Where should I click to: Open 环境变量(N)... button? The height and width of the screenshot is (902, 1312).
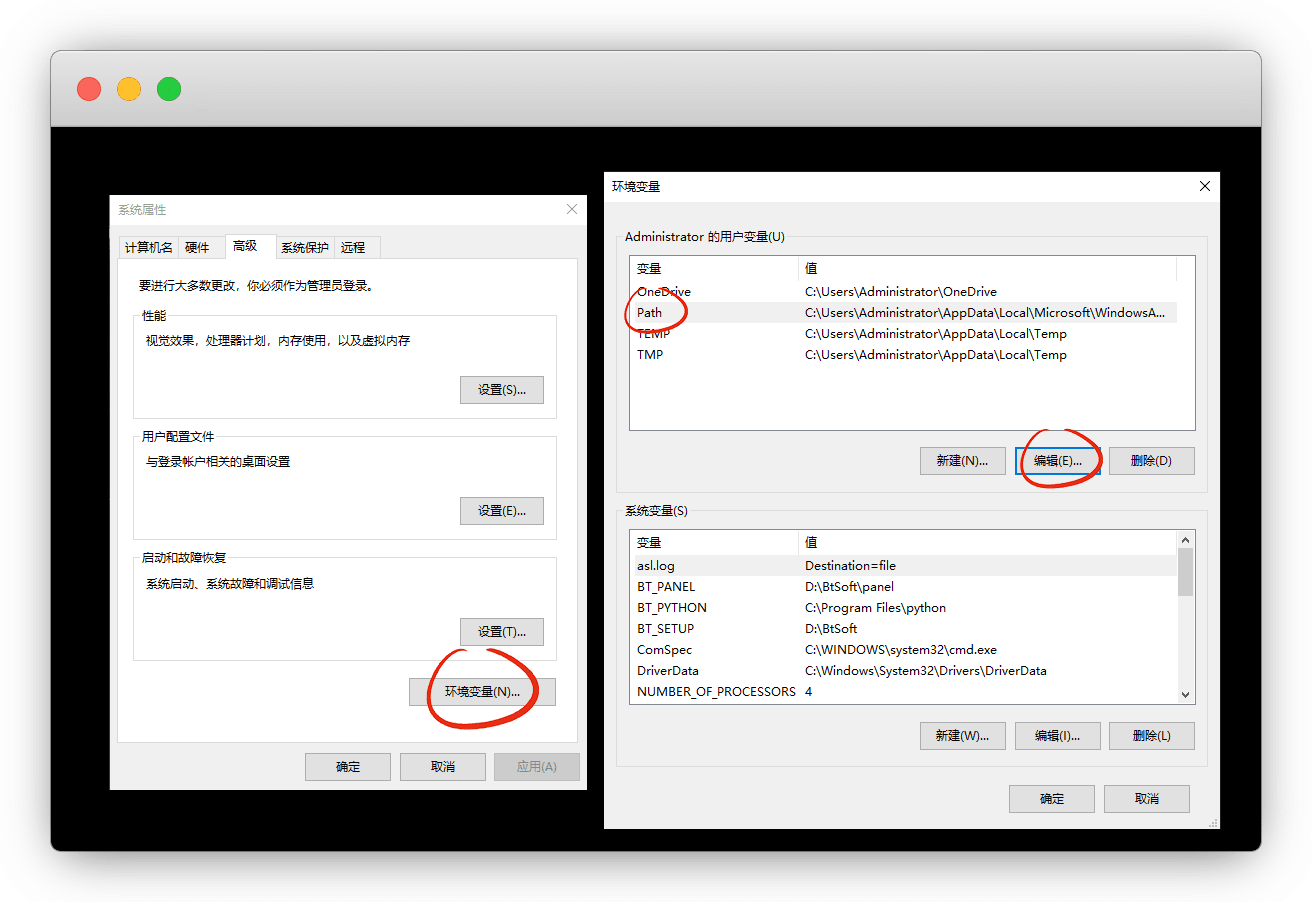tap(482, 692)
